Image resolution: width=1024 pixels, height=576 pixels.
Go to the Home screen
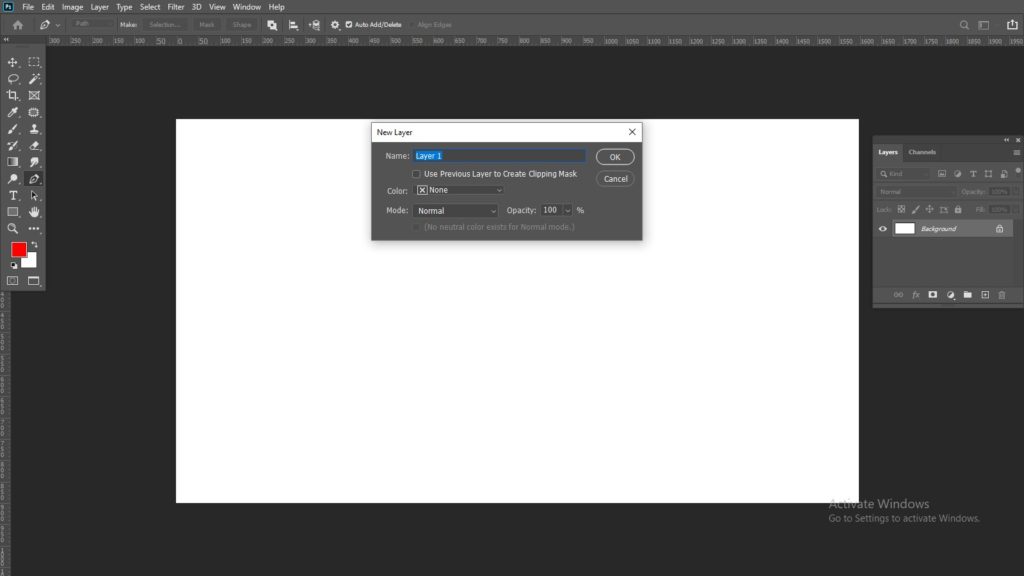[x=18, y=25]
